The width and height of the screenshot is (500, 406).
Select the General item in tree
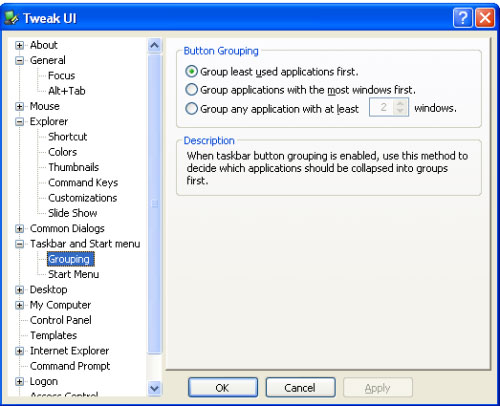[48, 60]
